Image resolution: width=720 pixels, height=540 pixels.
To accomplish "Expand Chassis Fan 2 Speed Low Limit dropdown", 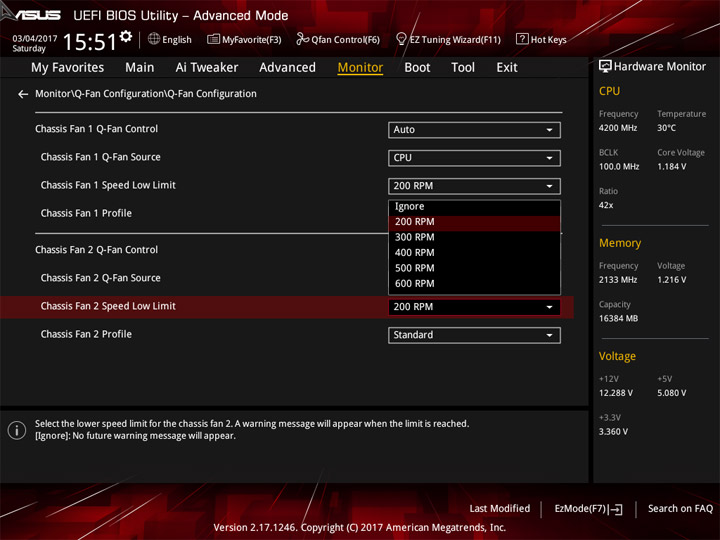I will [x=474, y=307].
